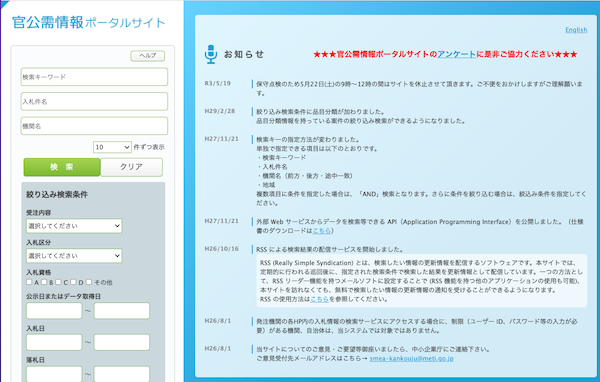The height and width of the screenshot is (382, 600).
Task: Check the 入札資格 C checkbox
Action: click(x=58, y=282)
